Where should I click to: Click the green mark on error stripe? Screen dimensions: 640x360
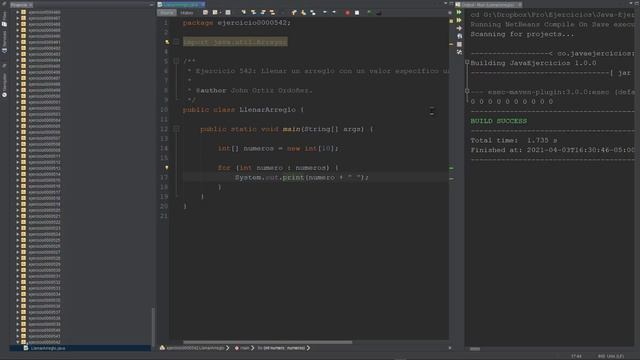pyautogui.click(x=451, y=168)
